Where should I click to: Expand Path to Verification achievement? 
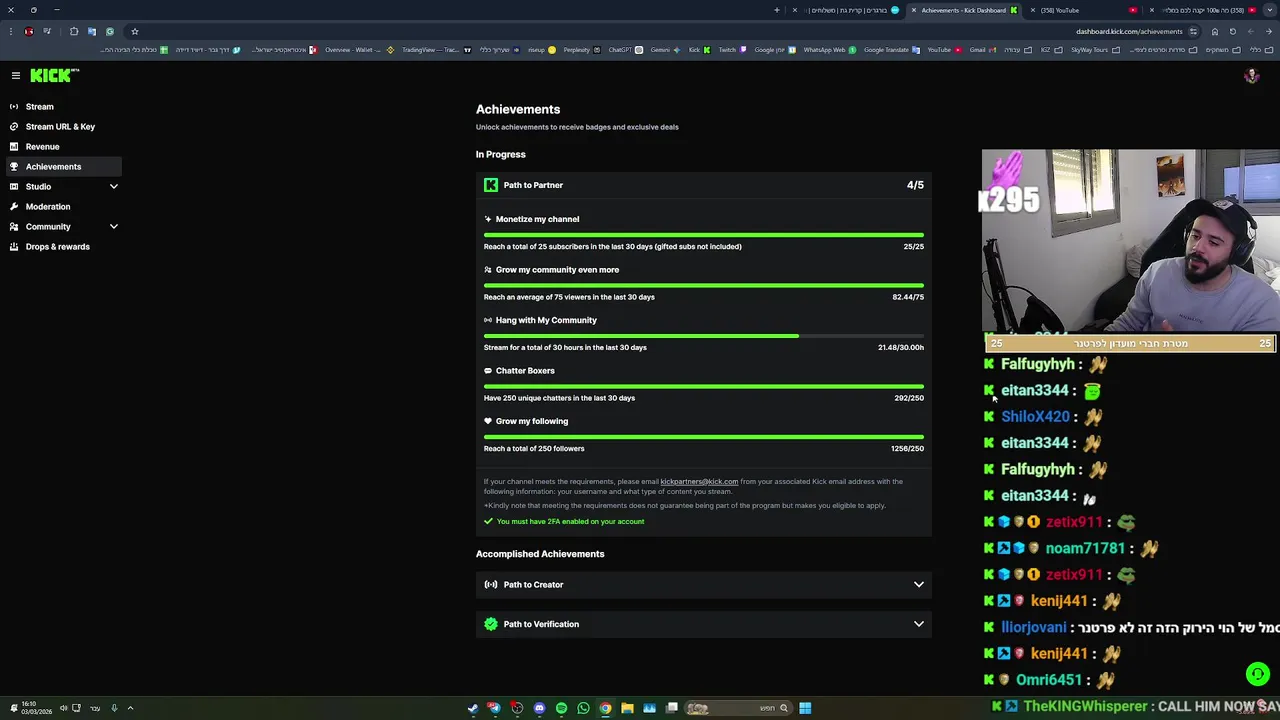click(x=703, y=624)
